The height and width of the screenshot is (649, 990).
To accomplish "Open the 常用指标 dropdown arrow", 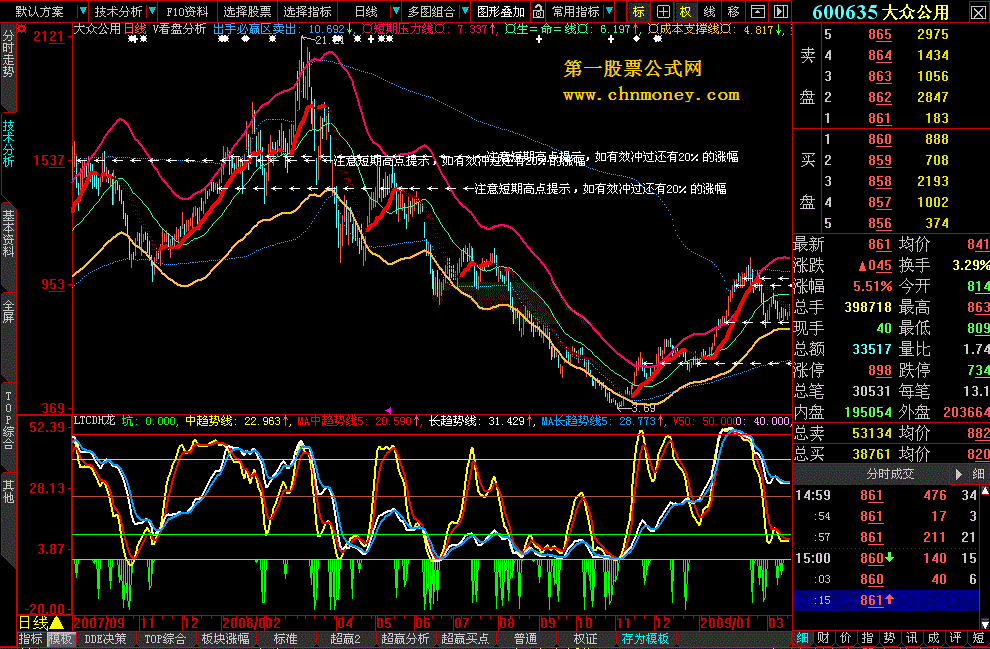I will pyautogui.click(x=609, y=11).
